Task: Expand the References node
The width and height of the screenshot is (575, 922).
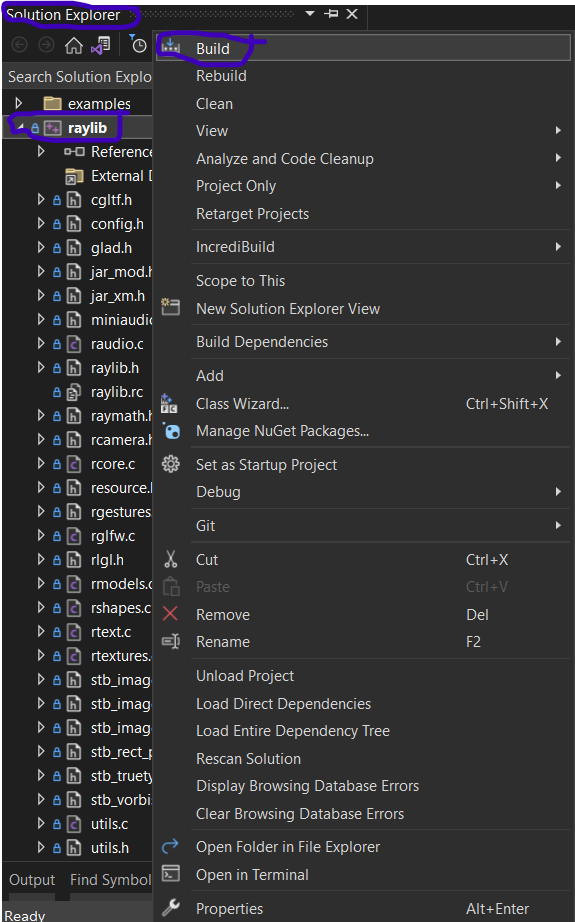Action: 41,152
